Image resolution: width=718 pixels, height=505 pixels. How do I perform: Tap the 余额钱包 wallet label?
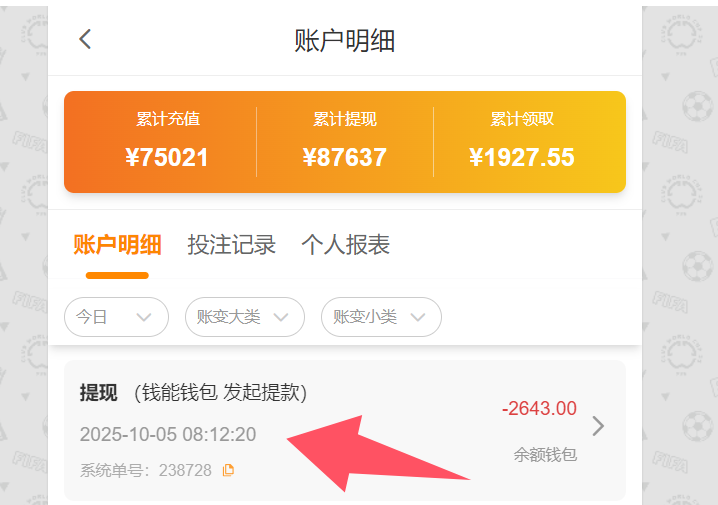[545, 454]
